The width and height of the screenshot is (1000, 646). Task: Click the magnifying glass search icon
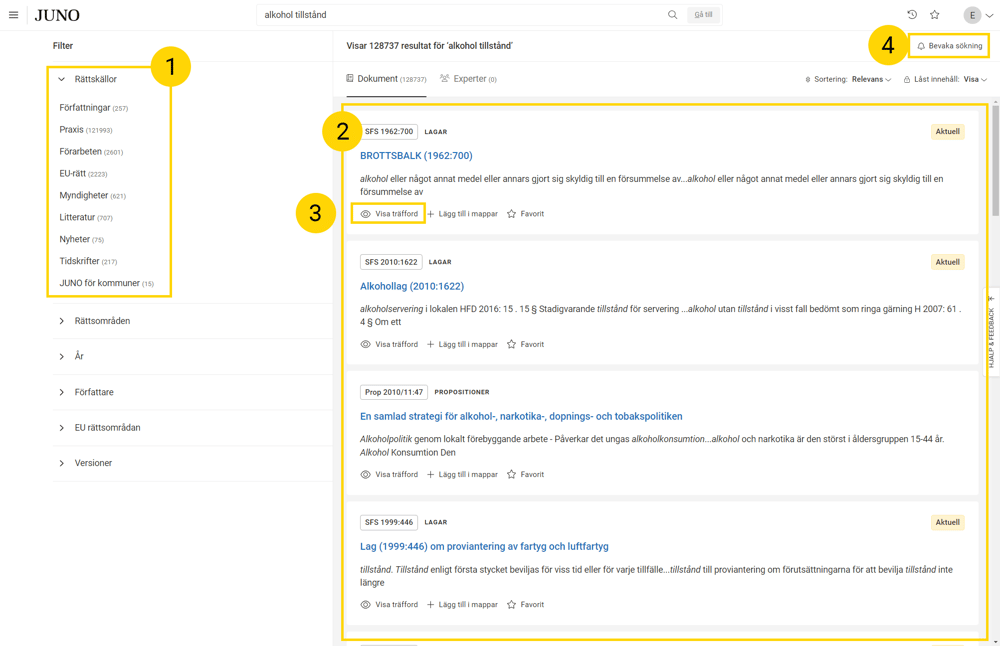point(672,15)
